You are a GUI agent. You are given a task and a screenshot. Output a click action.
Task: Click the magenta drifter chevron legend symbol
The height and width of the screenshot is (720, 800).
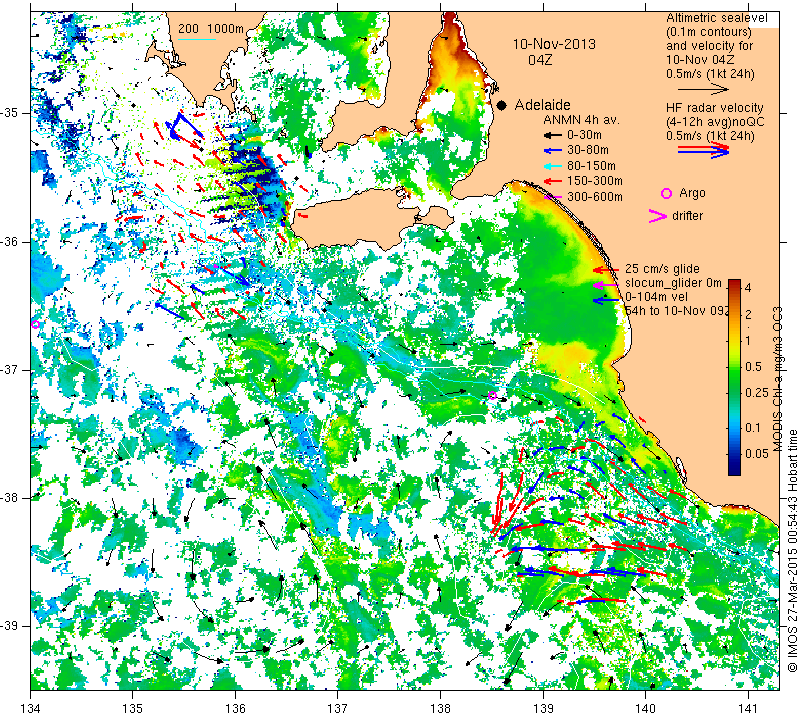(x=657, y=216)
